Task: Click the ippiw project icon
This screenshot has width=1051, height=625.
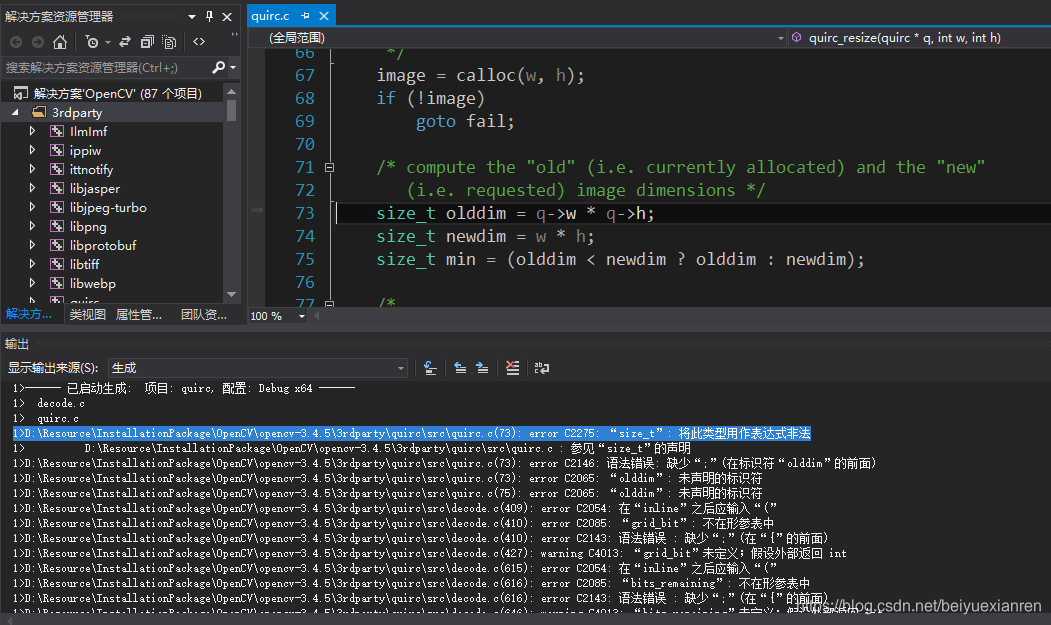Action: (x=57, y=150)
